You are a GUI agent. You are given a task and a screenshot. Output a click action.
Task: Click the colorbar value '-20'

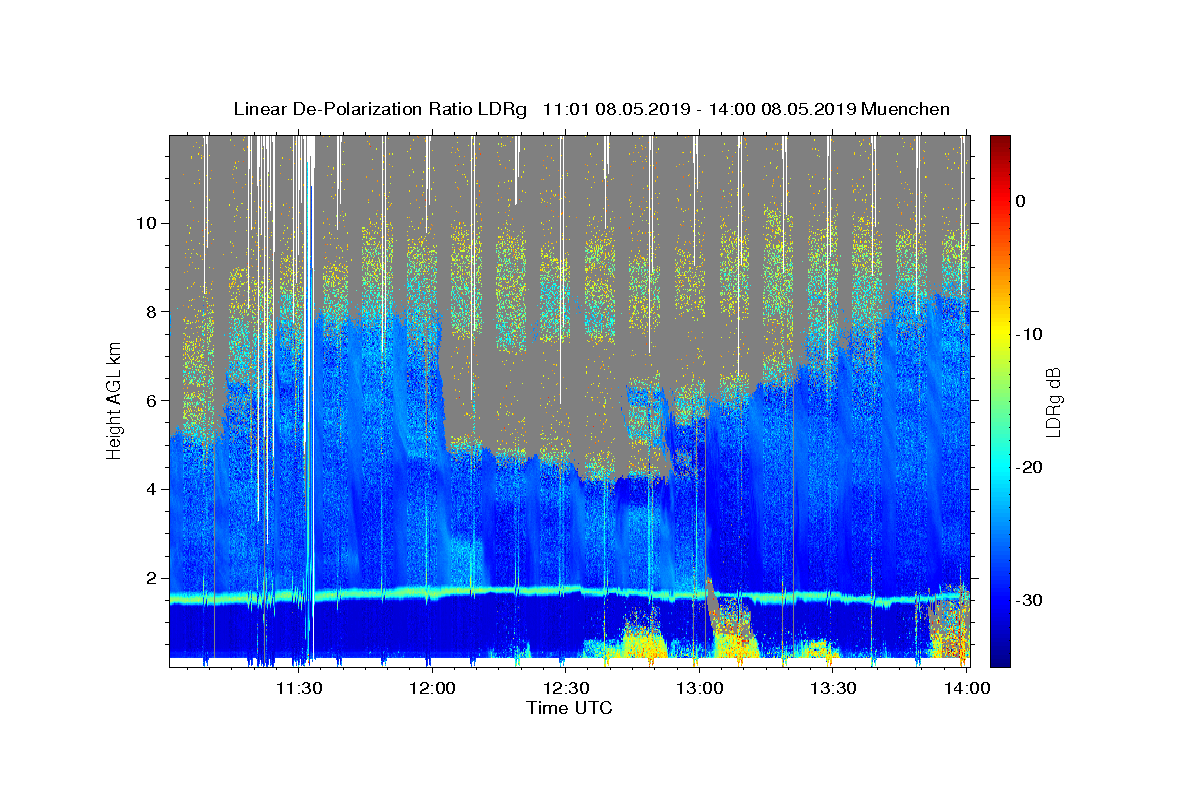(x=1030, y=467)
